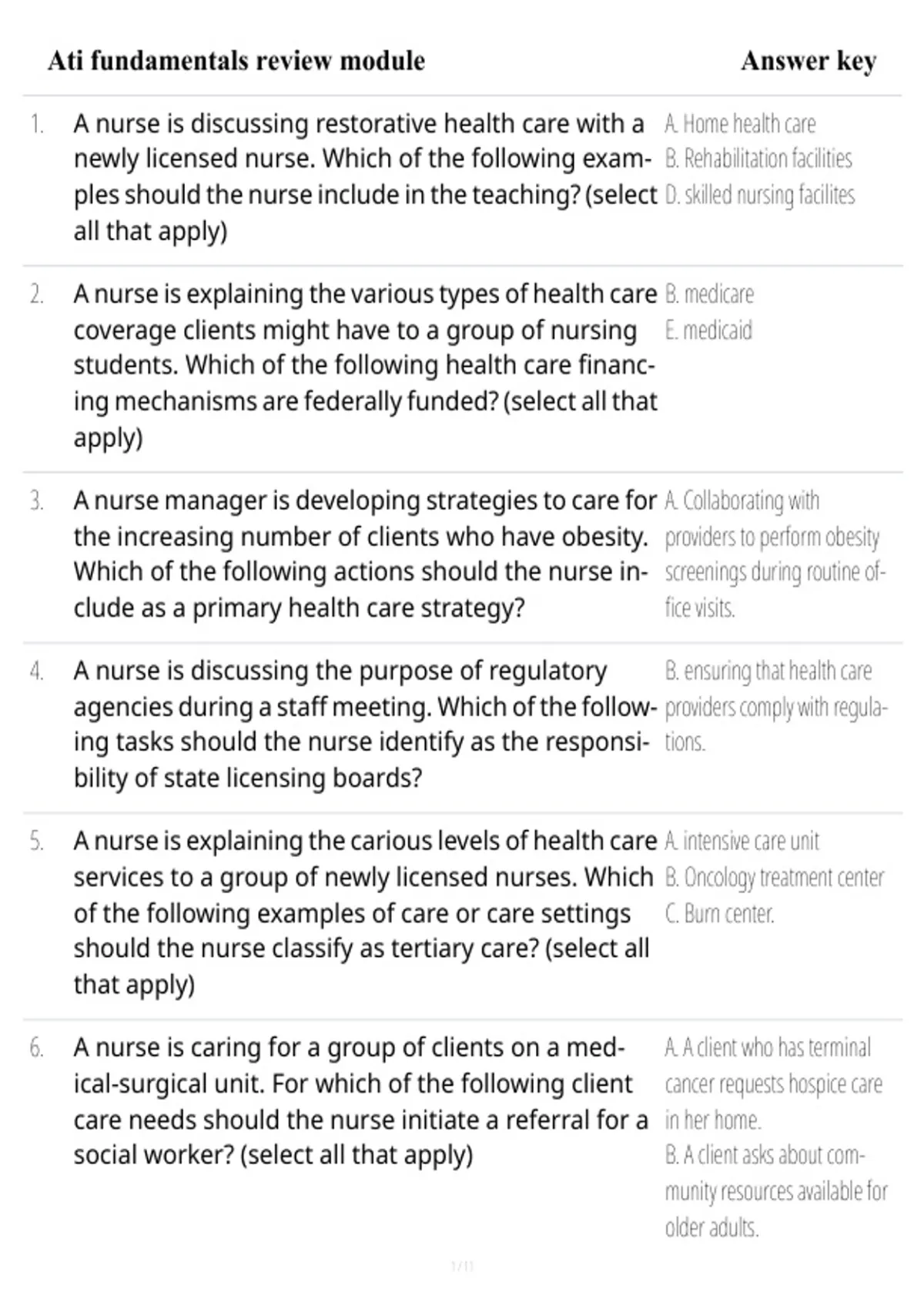Click answer 'B. medicare'
924x1309 pixels.
pos(709,294)
